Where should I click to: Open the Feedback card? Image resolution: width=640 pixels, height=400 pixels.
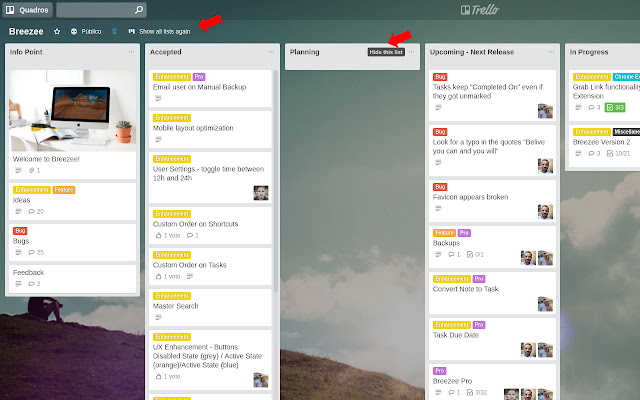pos(73,279)
